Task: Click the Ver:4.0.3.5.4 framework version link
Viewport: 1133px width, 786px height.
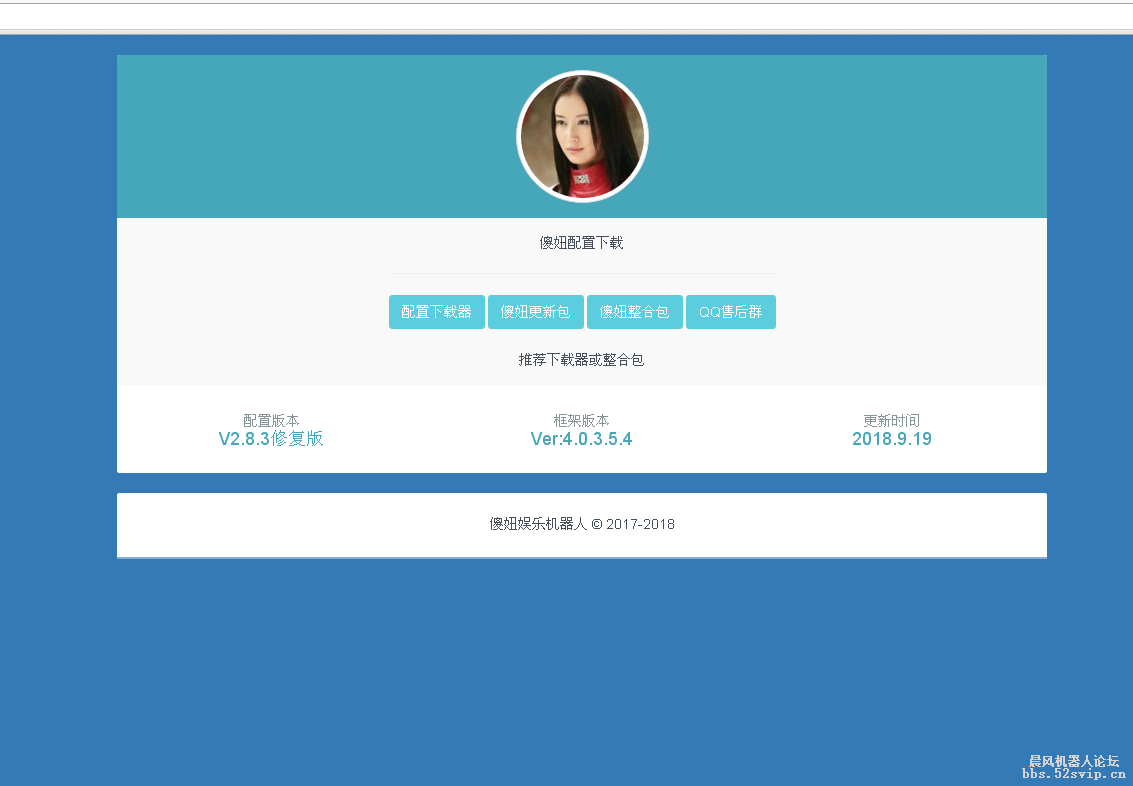Action: pyautogui.click(x=581, y=438)
